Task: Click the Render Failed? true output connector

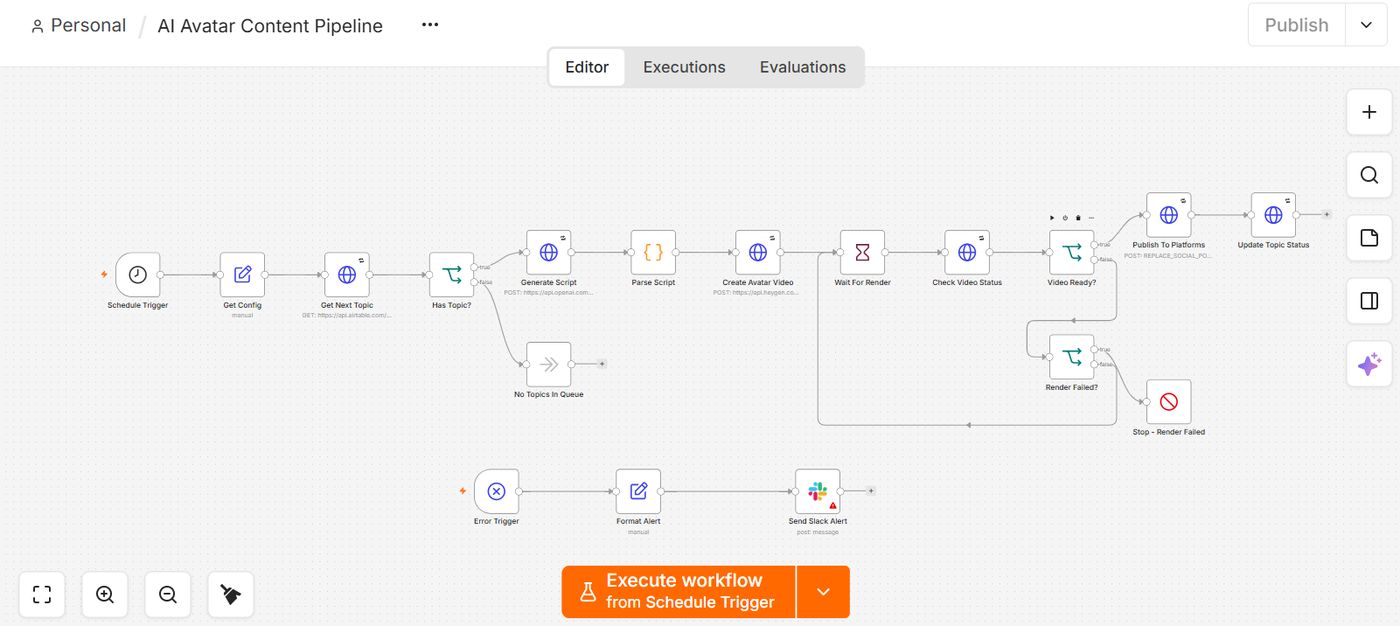Action: click(x=1095, y=349)
